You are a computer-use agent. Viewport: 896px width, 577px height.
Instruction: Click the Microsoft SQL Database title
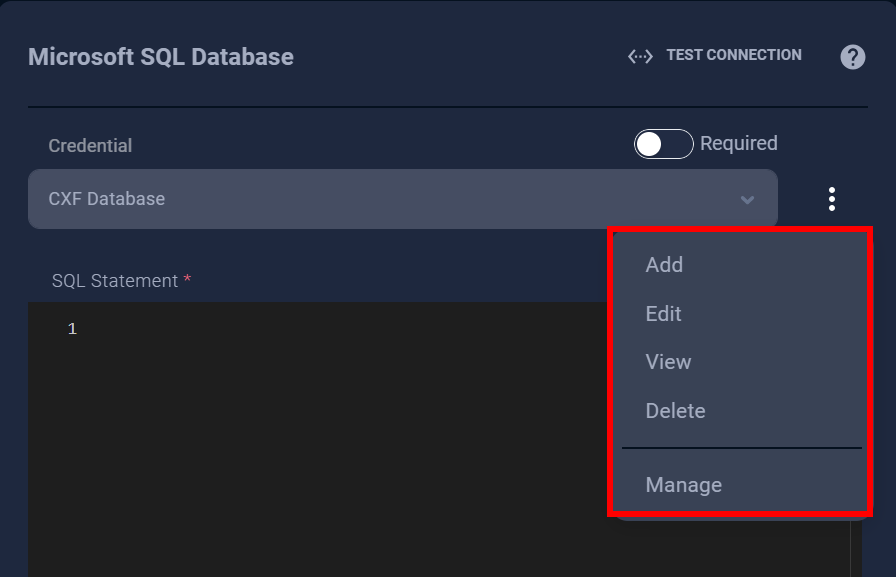point(161,56)
